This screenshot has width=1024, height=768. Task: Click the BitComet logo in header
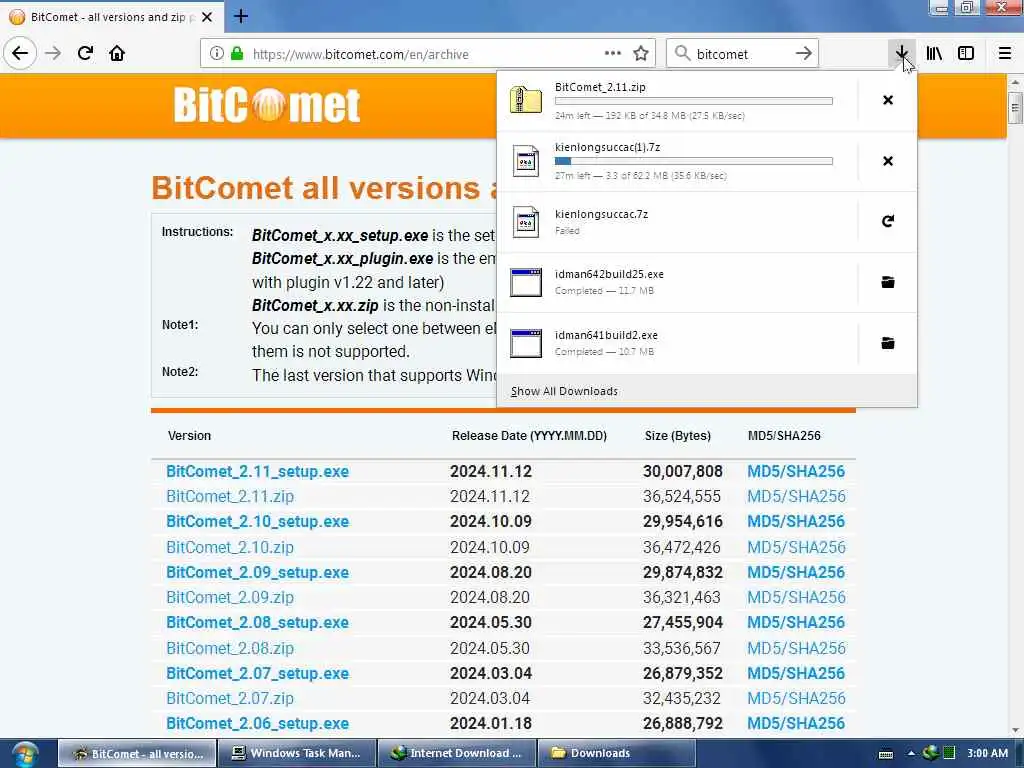[266, 105]
